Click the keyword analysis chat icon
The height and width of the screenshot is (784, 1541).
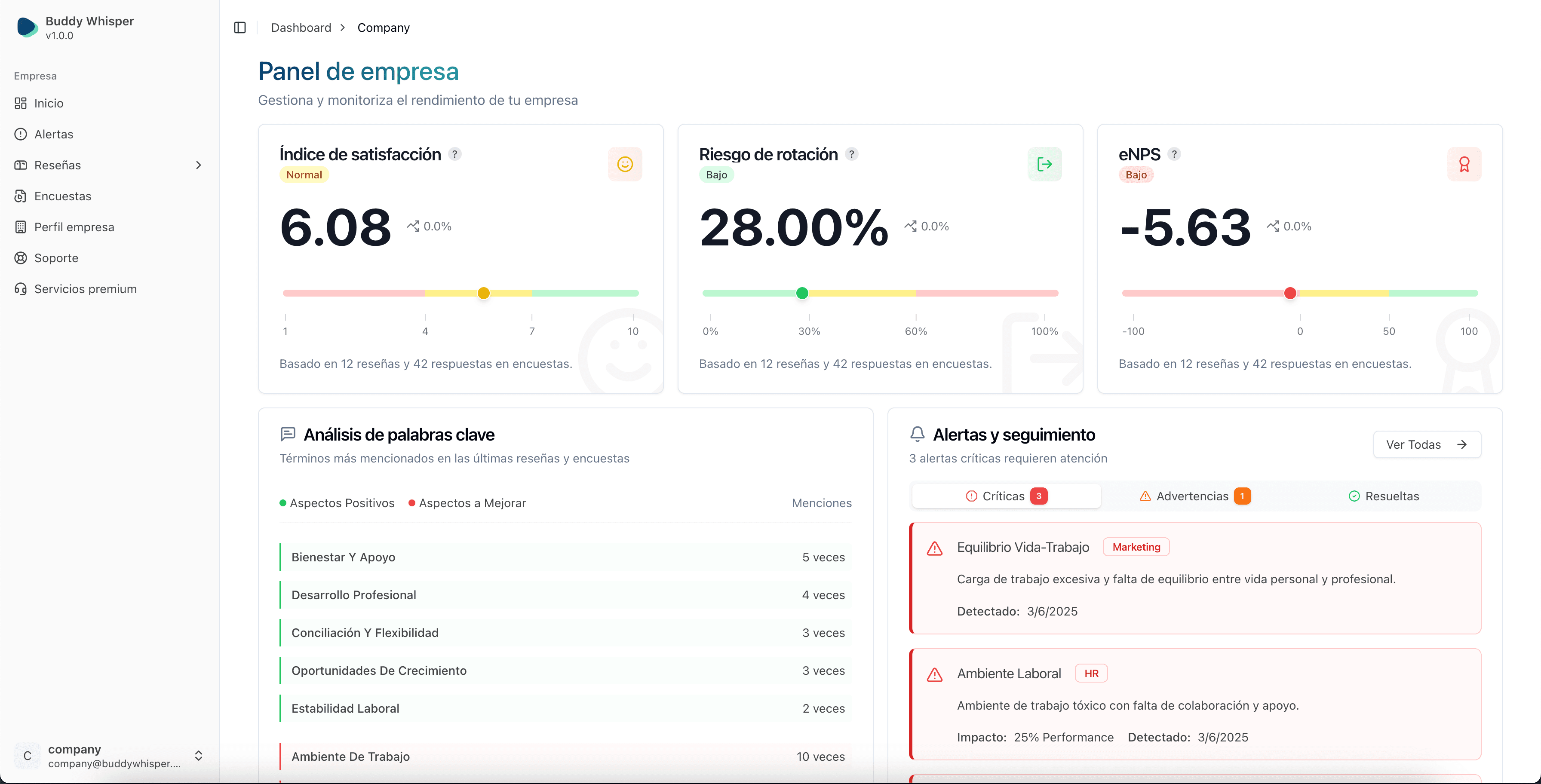click(x=288, y=434)
